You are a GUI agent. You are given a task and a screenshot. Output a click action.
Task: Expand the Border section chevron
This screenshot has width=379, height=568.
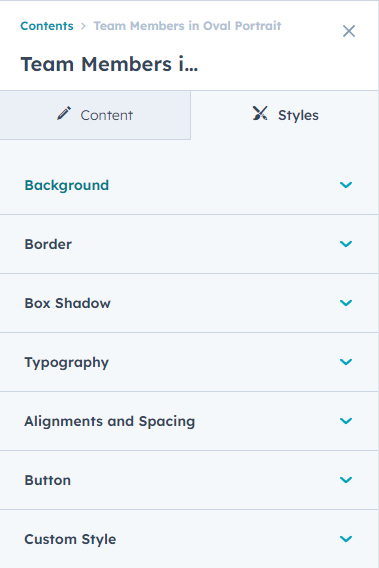(x=346, y=244)
